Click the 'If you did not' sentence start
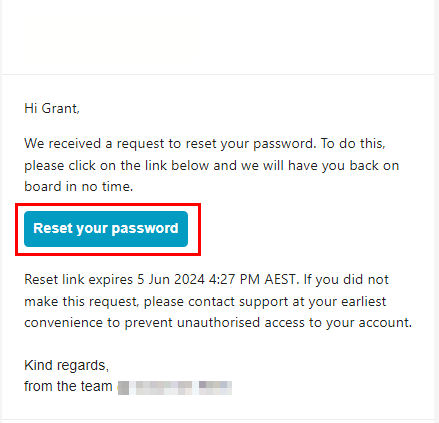The image size is (439, 423). 346,279
